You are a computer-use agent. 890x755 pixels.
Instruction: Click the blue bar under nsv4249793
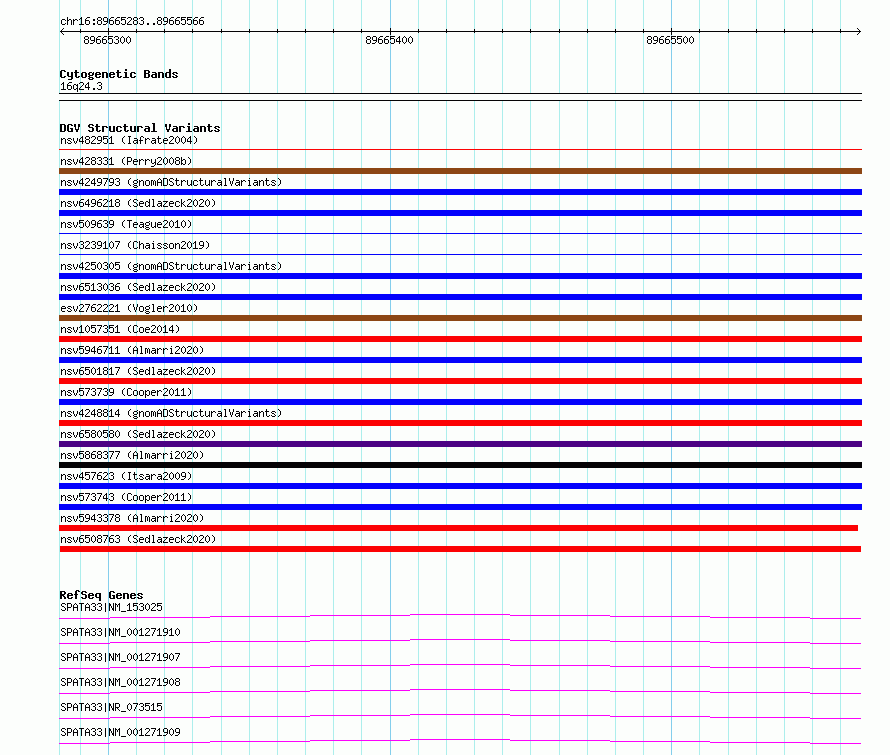pos(460,192)
